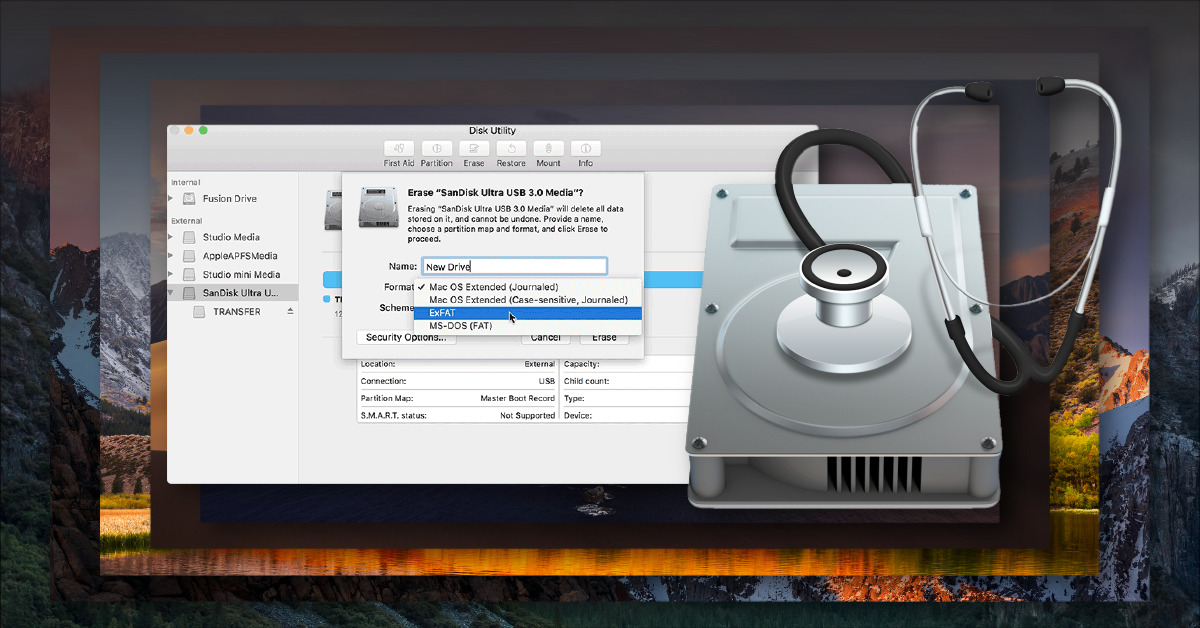The image size is (1200, 628).
Task: Click the drive icon beside Studio Media
Action: [189, 237]
